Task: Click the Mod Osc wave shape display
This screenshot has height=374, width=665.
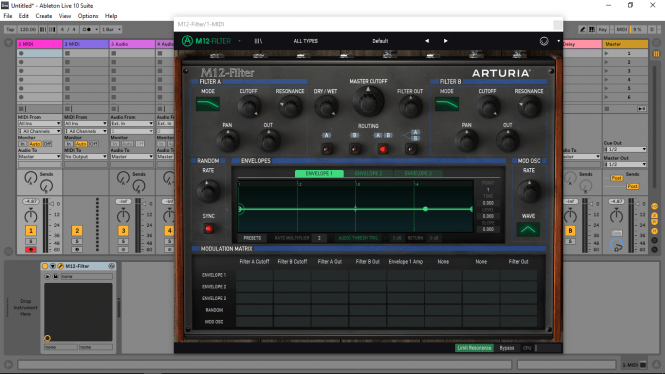Action: click(528, 229)
